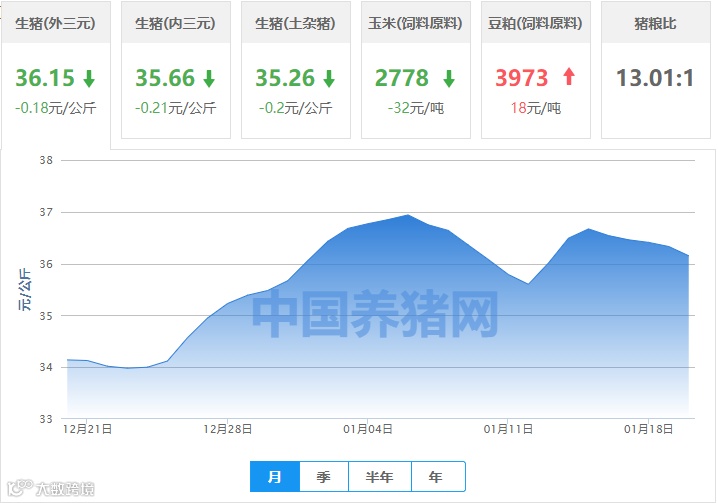Choose the 半年 chart range
The width and height of the screenshot is (718, 503).
coord(380,476)
